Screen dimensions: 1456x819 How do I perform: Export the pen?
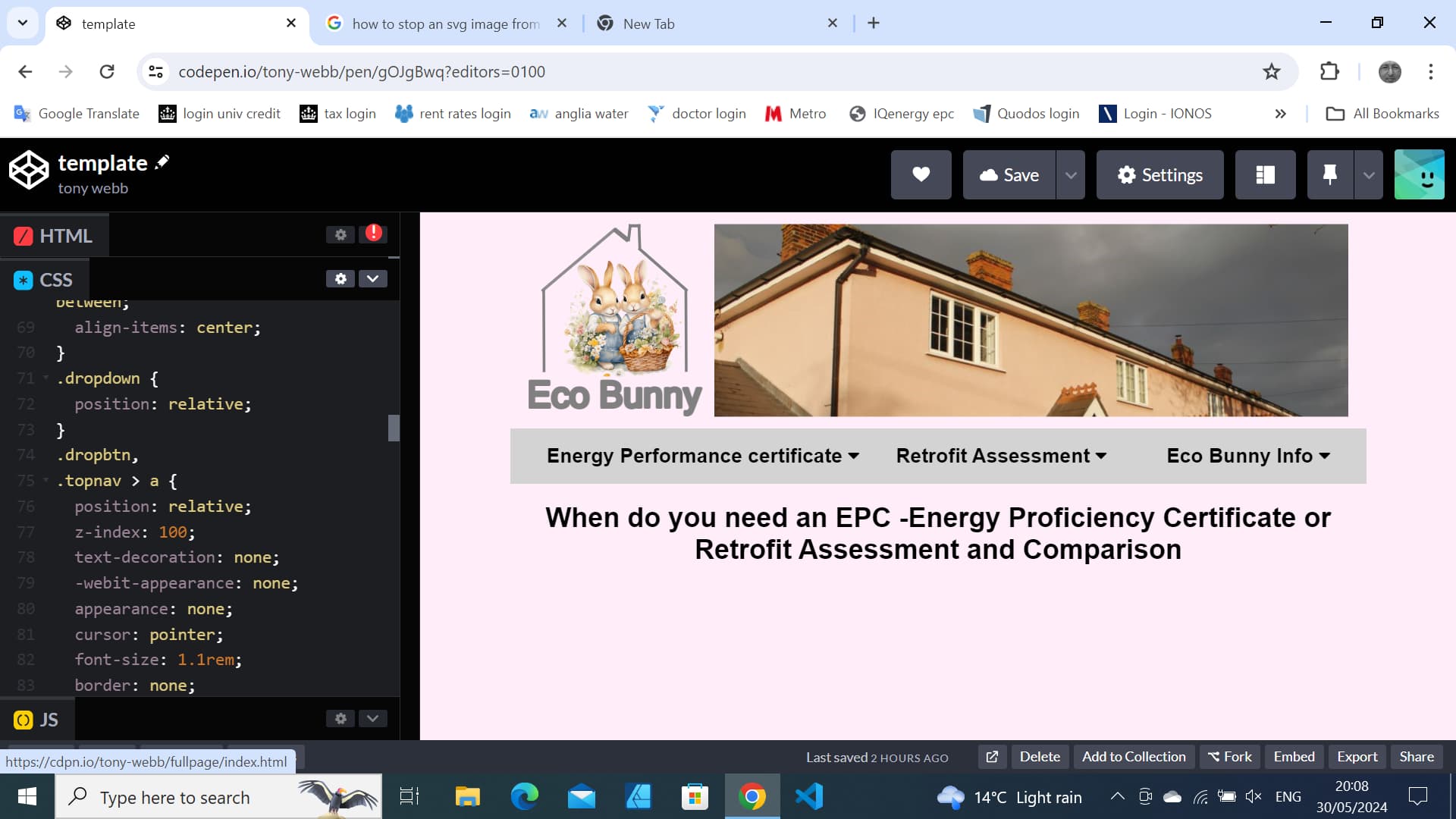1357,756
